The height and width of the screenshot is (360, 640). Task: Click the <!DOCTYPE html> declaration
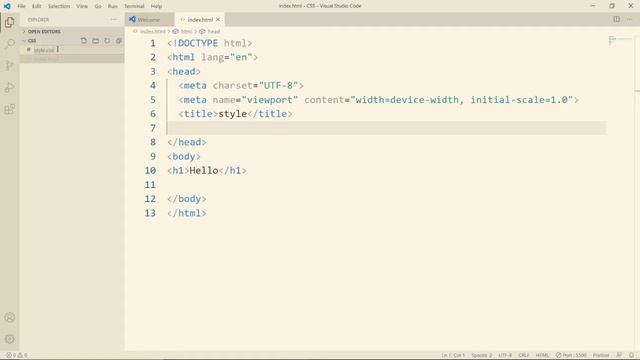pos(209,43)
